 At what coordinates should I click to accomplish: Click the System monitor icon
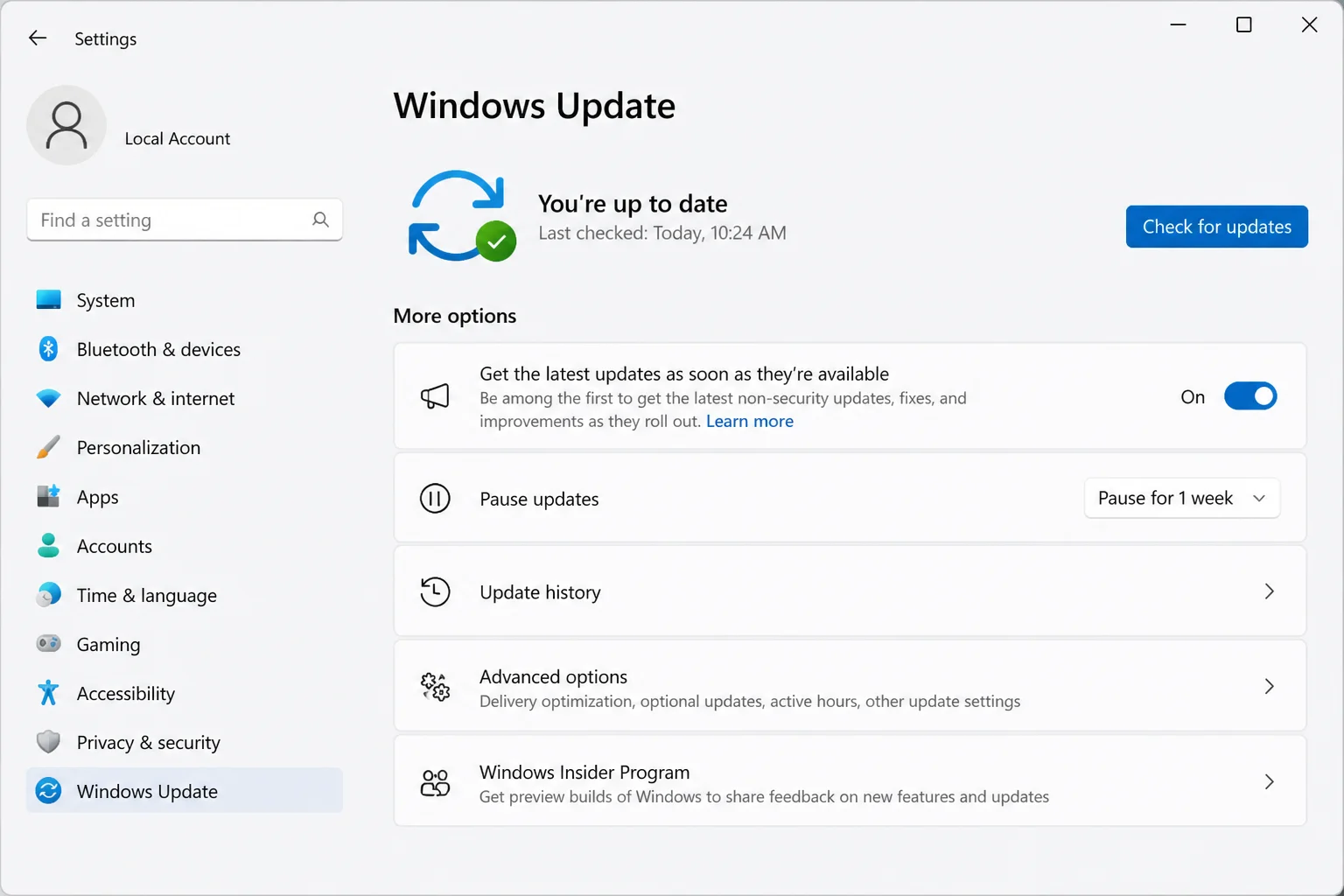(48, 300)
